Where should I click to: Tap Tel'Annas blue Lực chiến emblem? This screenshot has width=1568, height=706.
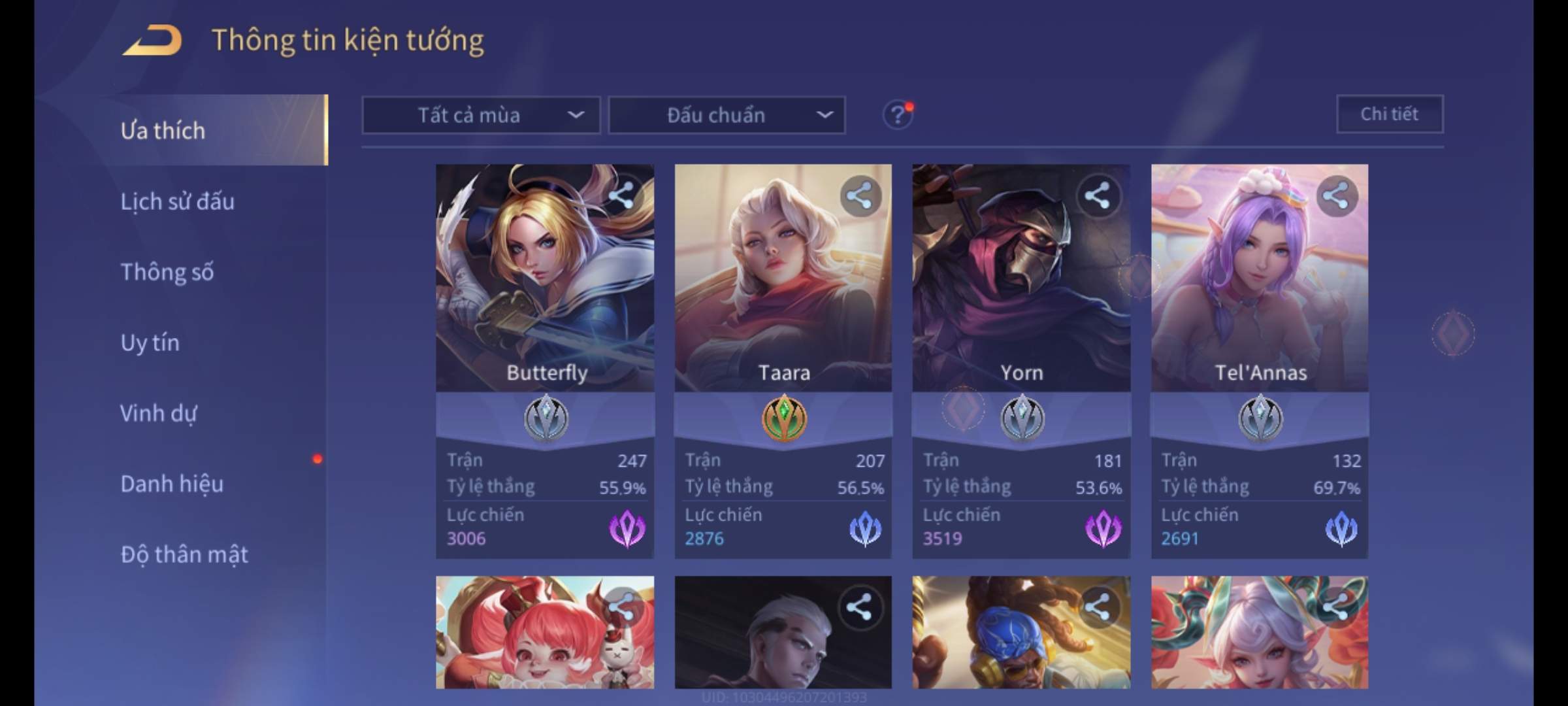(1341, 528)
